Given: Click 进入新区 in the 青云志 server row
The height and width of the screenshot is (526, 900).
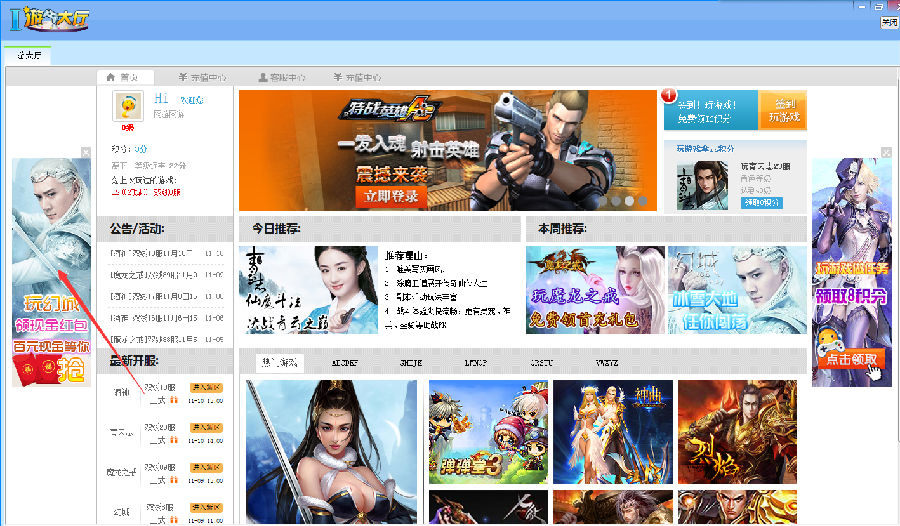Looking at the screenshot, I should [x=206, y=427].
